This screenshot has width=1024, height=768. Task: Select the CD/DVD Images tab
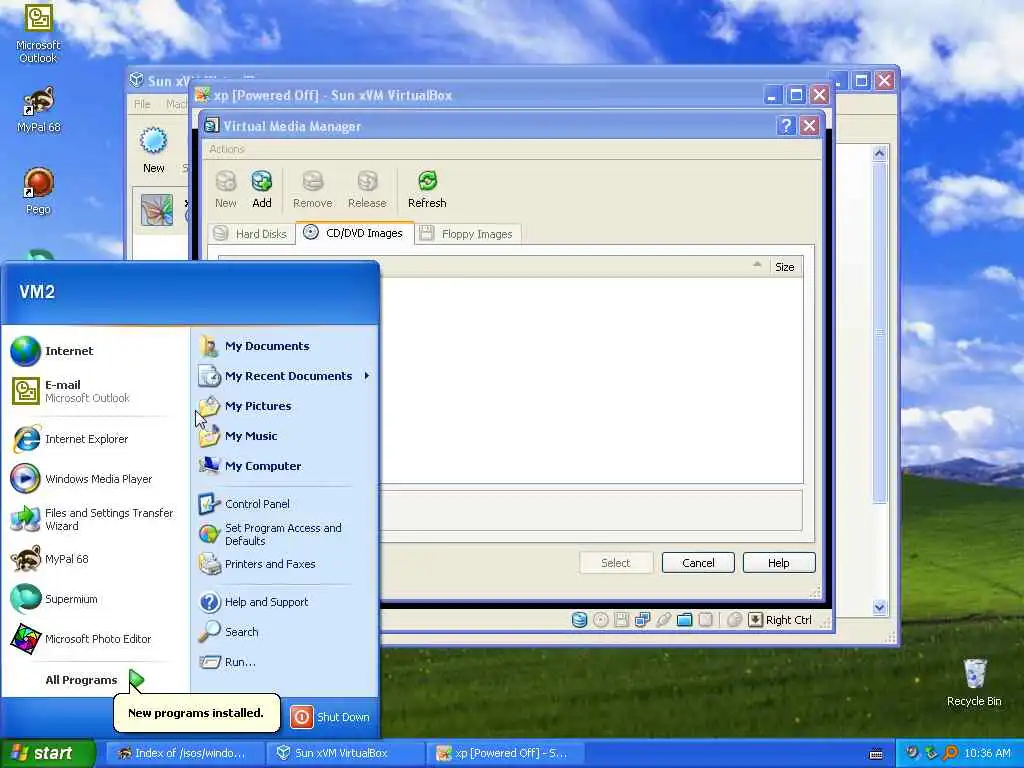point(355,233)
